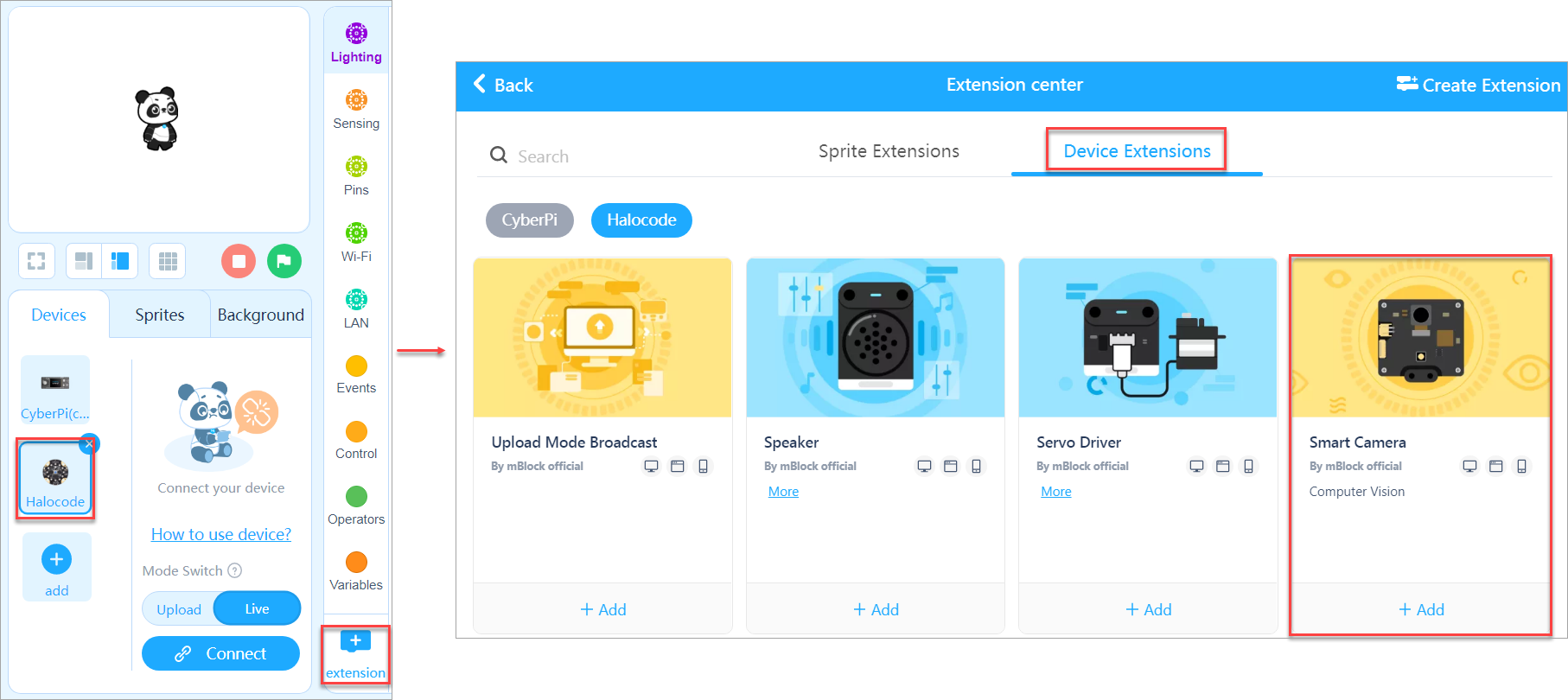Switch to large stage layout
1568x700 pixels.
(x=120, y=261)
